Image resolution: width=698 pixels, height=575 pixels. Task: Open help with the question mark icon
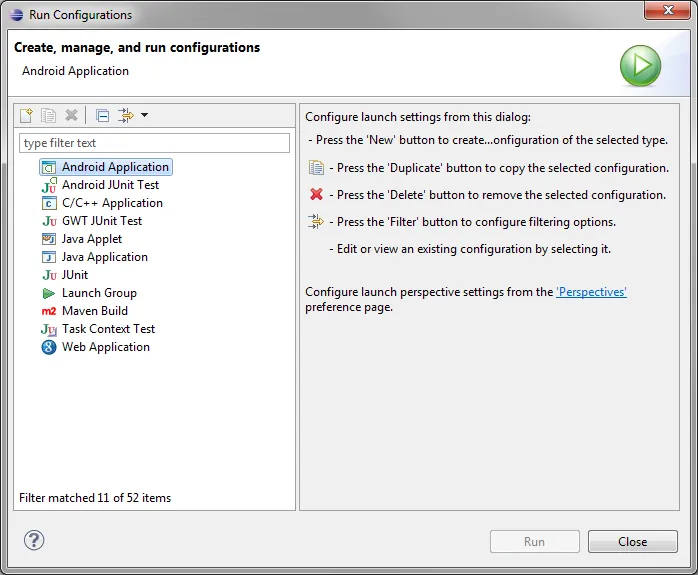point(34,540)
